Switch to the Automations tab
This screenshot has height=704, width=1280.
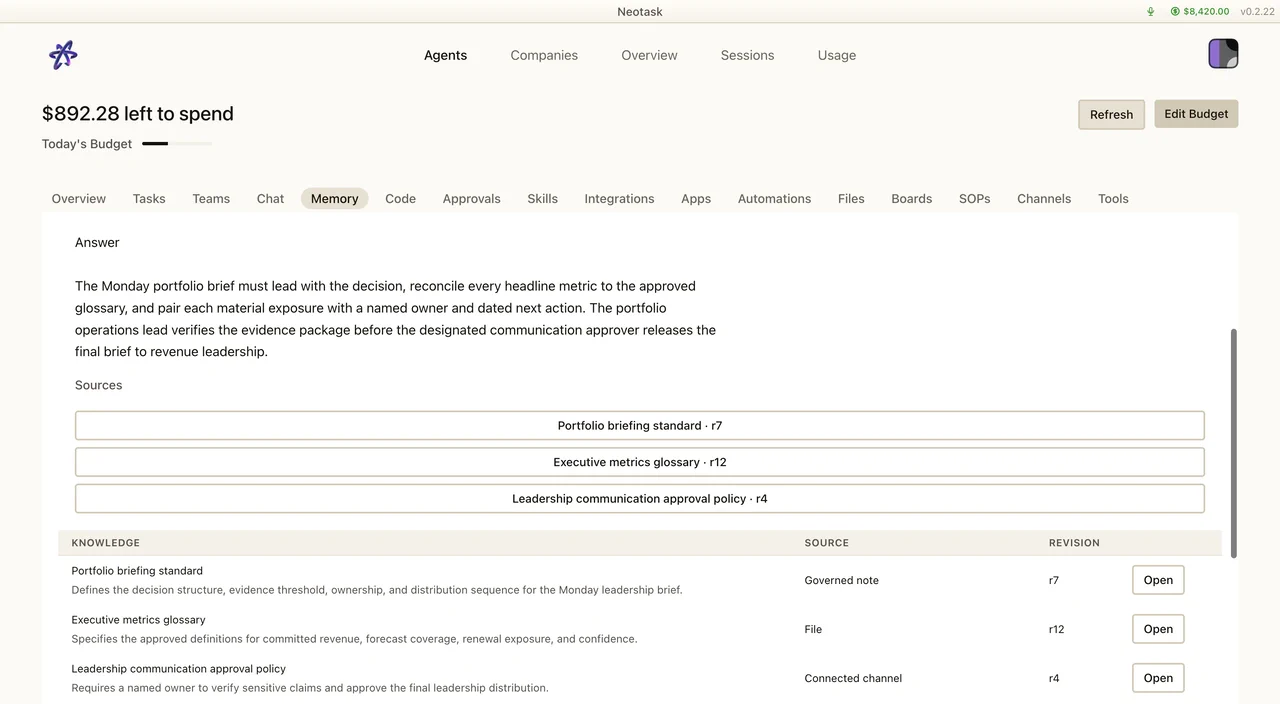pos(774,199)
